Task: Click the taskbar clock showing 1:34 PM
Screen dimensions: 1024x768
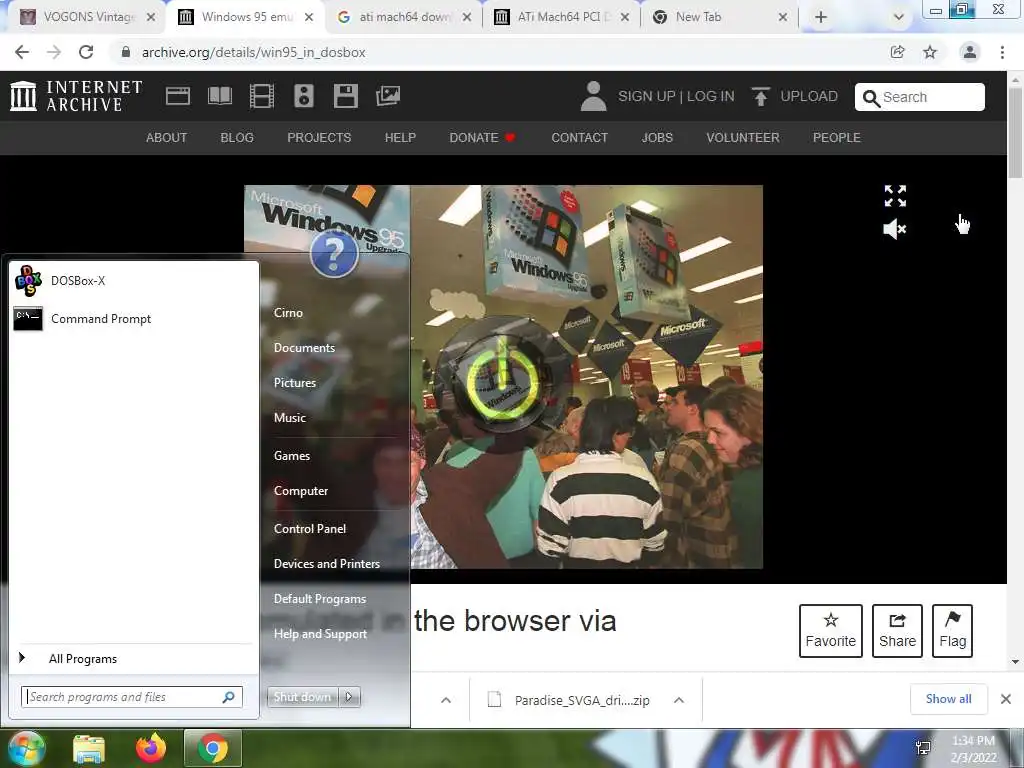Action: (x=974, y=749)
